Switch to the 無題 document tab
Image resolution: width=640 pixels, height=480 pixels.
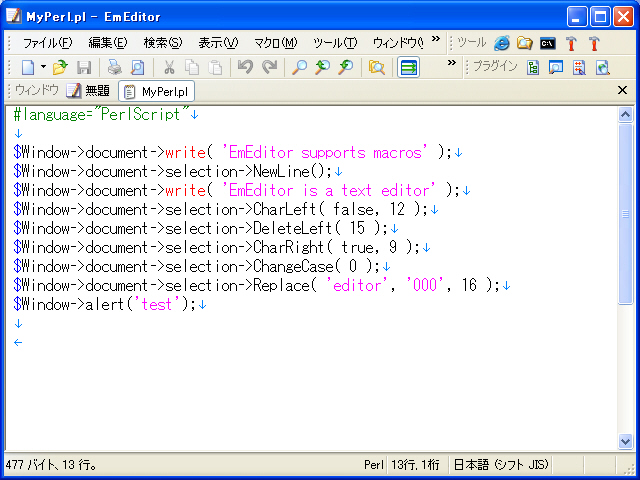[x=88, y=91]
